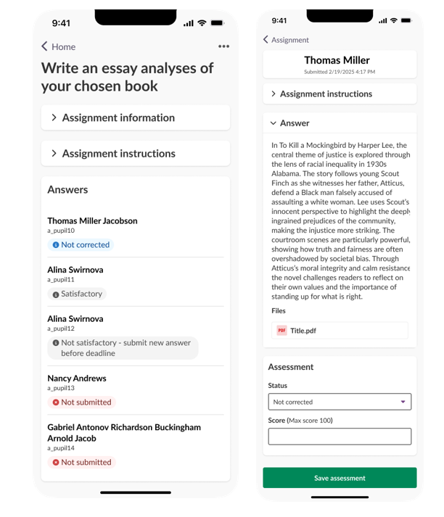Screen dimensions: 444x517
Task: Open the Status dropdown showing Not corrected
Action: click(340, 402)
